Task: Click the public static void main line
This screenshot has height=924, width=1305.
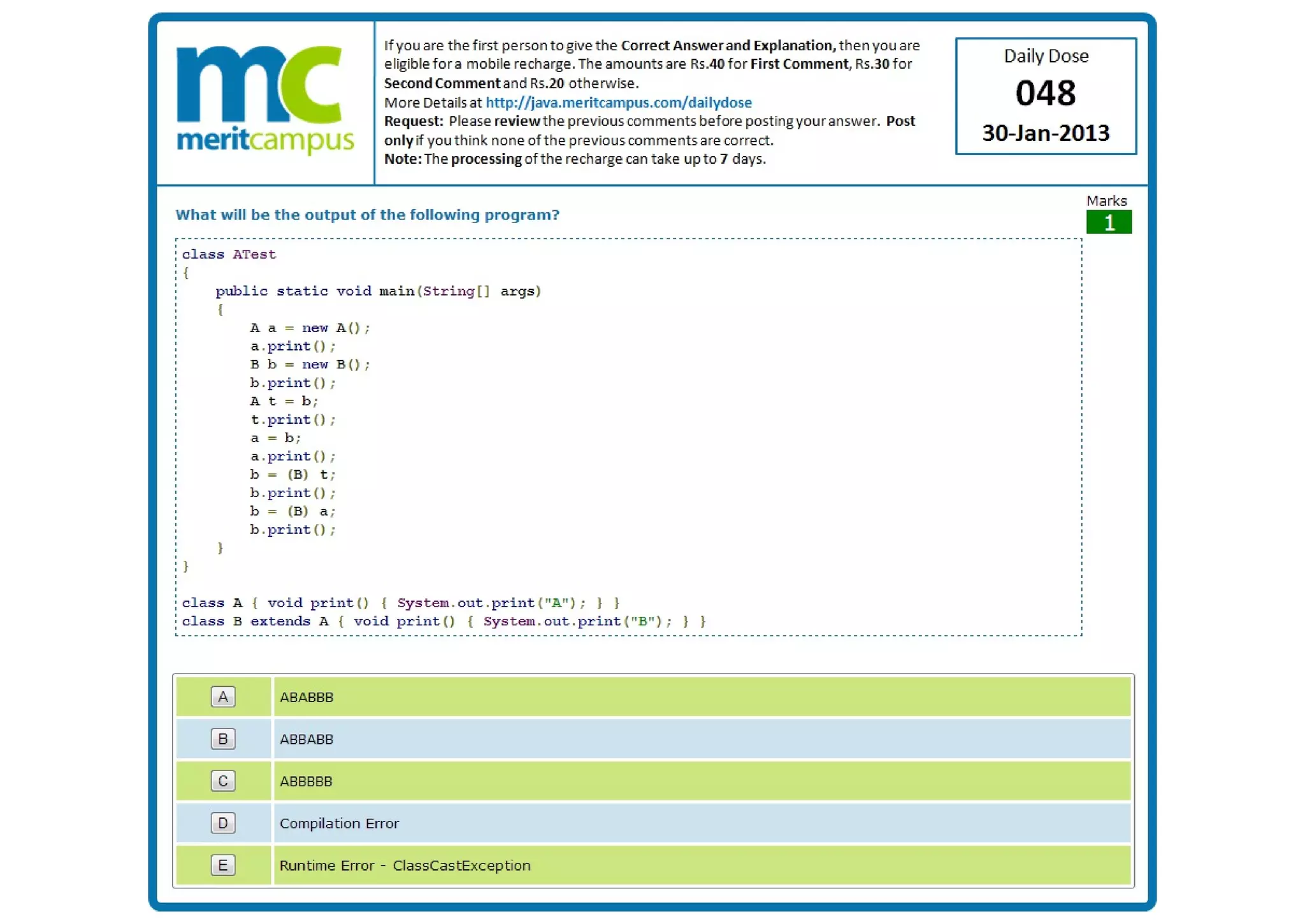Action: pos(378,291)
